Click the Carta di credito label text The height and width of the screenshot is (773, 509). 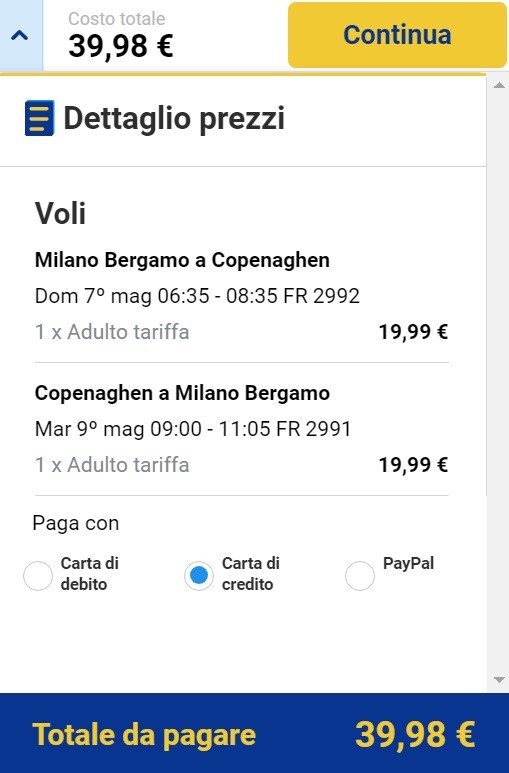[x=251, y=574]
